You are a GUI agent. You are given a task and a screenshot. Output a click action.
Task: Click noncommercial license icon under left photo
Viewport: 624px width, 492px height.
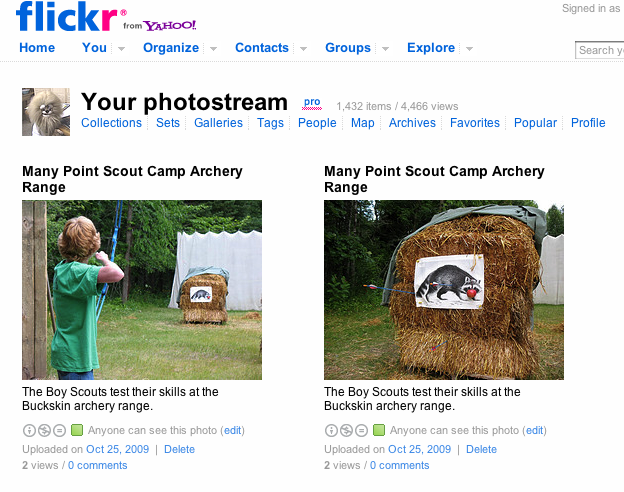44,430
